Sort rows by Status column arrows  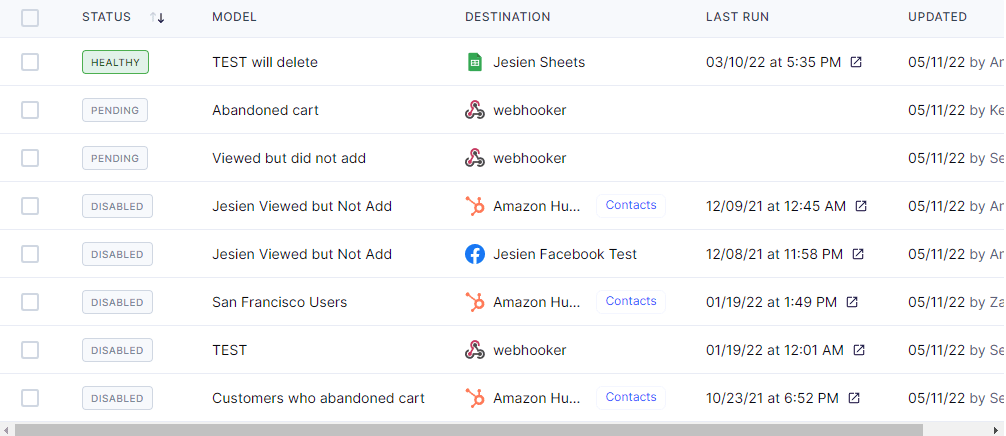pos(157,17)
